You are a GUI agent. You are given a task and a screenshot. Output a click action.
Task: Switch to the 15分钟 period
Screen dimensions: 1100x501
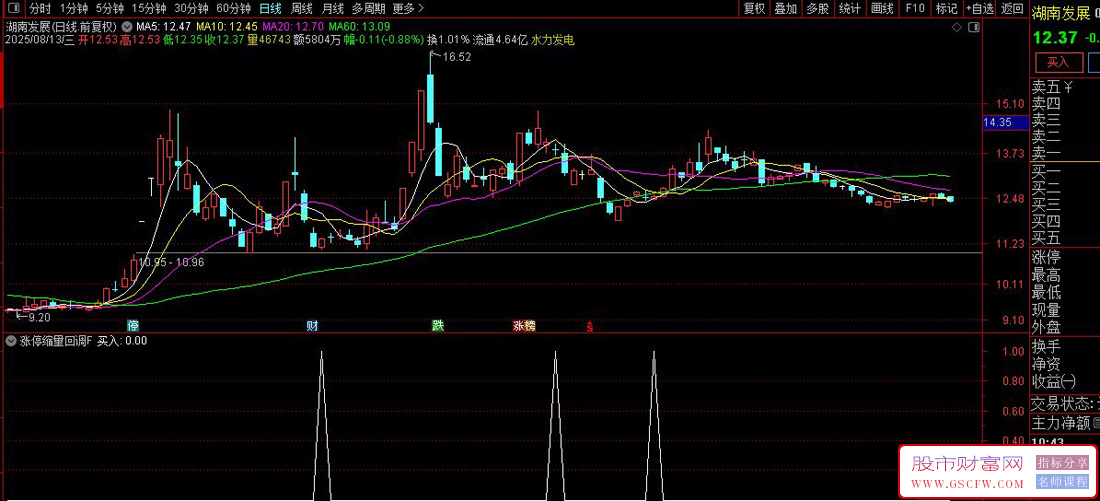click(x=149, y=8)
